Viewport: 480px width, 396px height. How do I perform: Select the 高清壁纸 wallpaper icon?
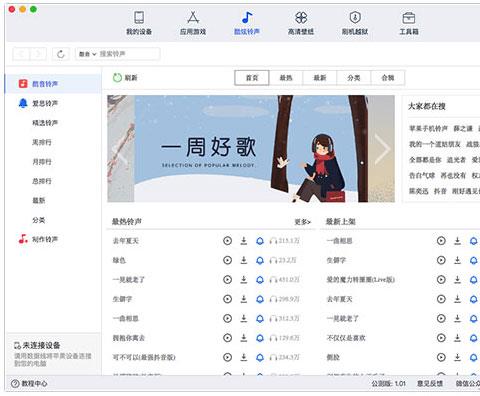click(x=301, y=17)
